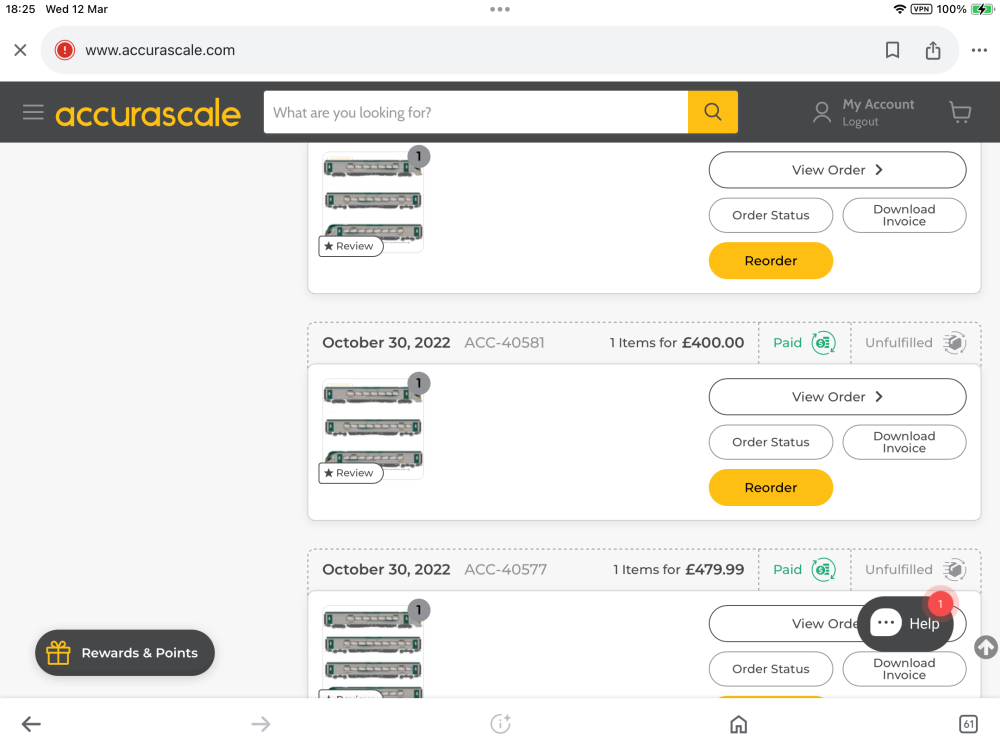Click the yellow search magnifier button

pyautogui.click(x=712, y=112)
